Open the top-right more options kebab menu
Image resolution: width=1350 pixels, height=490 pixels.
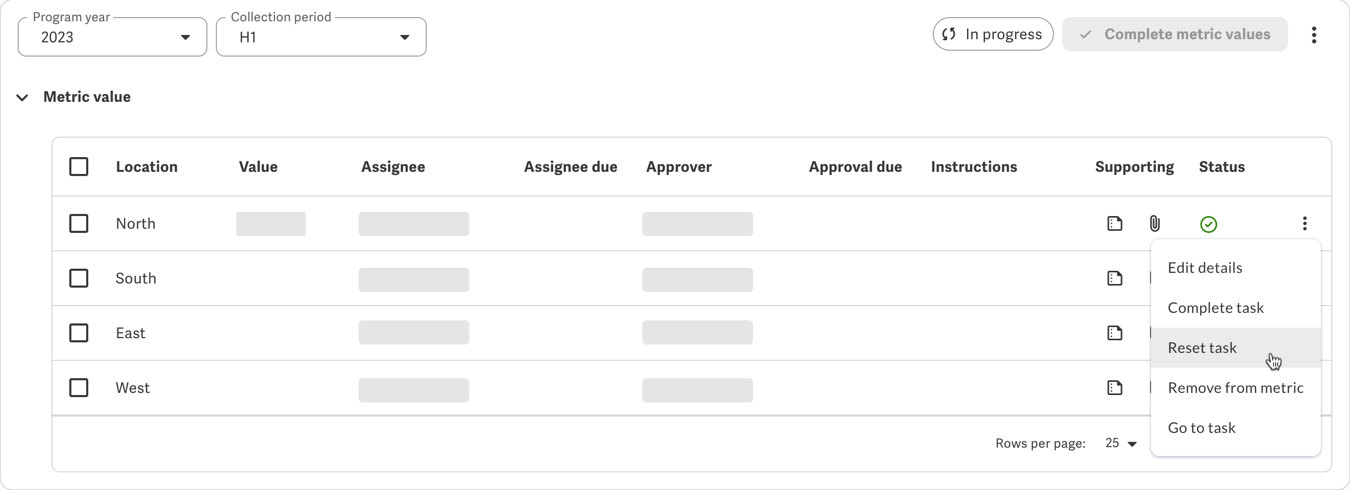pyautogui.click(x=1314, y=35)
